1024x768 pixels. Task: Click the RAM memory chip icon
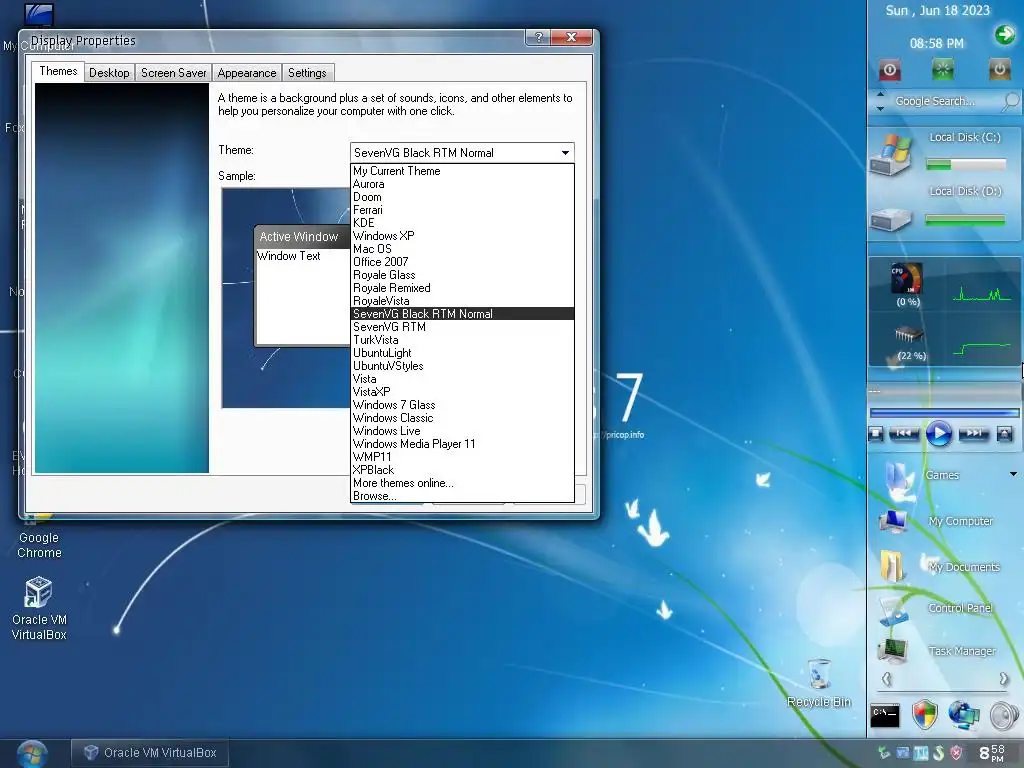[908, 335]
